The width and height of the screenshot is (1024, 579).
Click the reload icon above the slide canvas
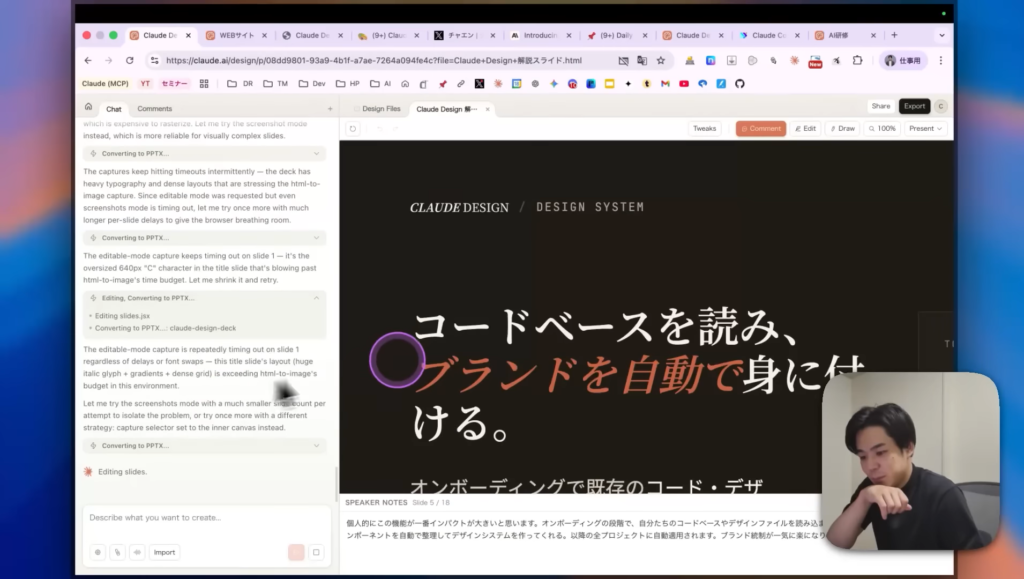tap(353, 129)
